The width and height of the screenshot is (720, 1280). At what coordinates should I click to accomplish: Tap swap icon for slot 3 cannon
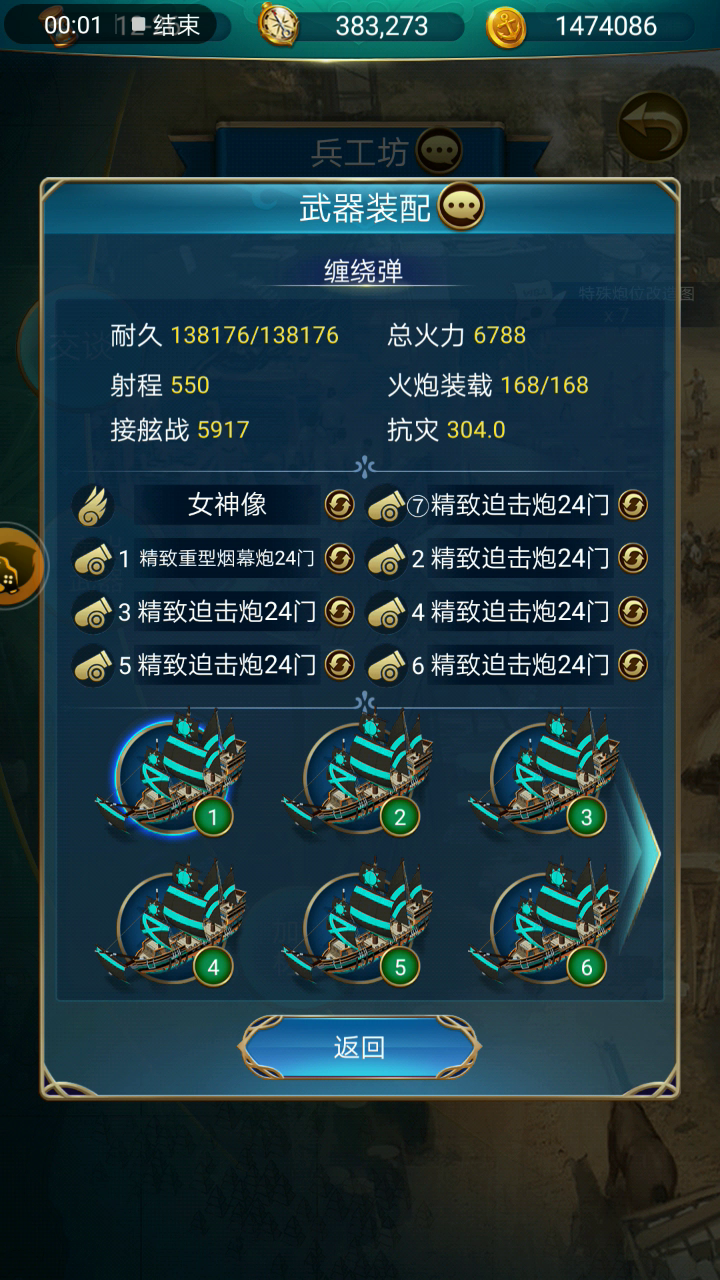pos(340,611)
